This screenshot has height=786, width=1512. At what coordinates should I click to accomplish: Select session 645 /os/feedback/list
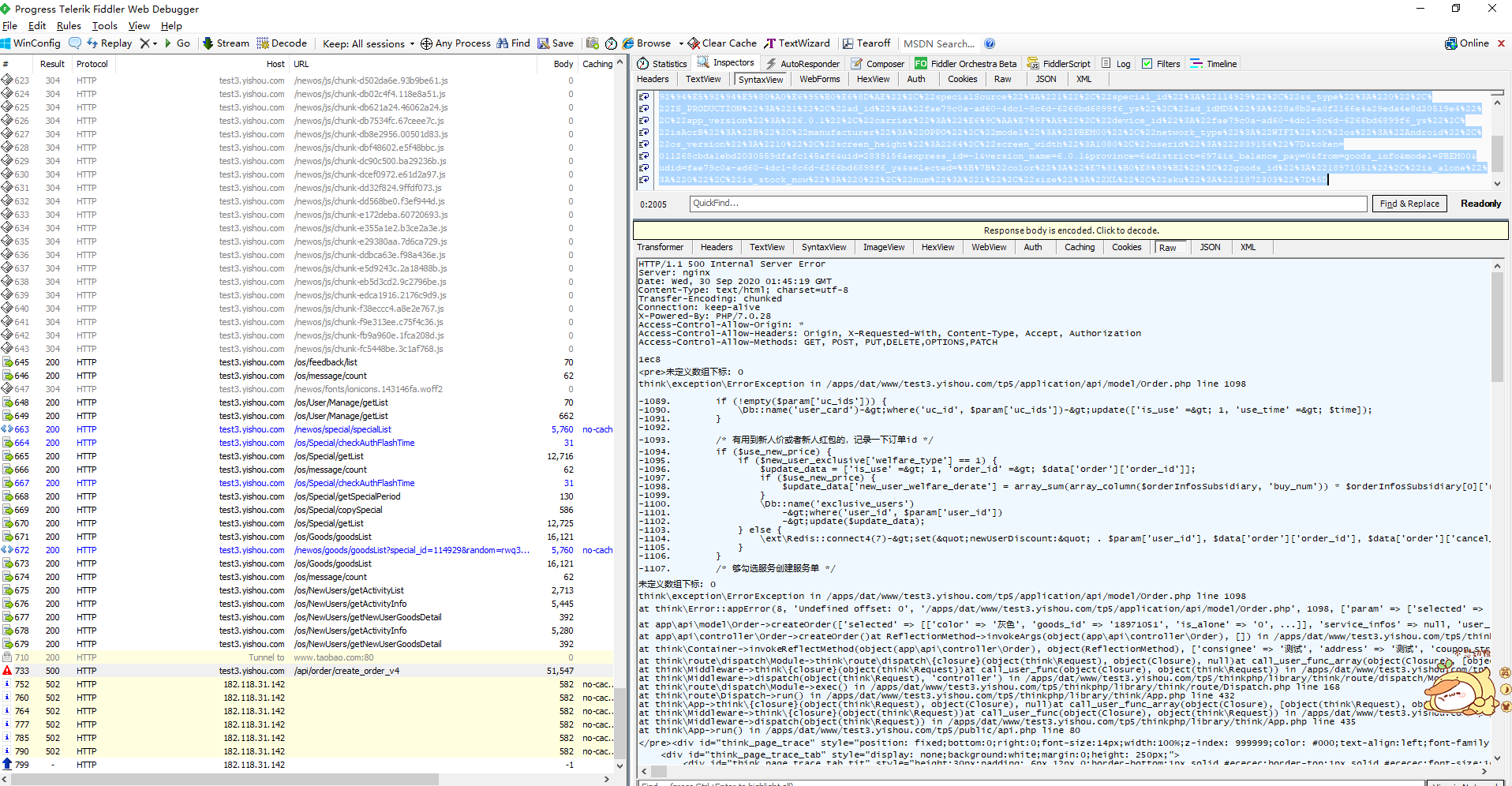pyautogui.click(x=307, y=362)
